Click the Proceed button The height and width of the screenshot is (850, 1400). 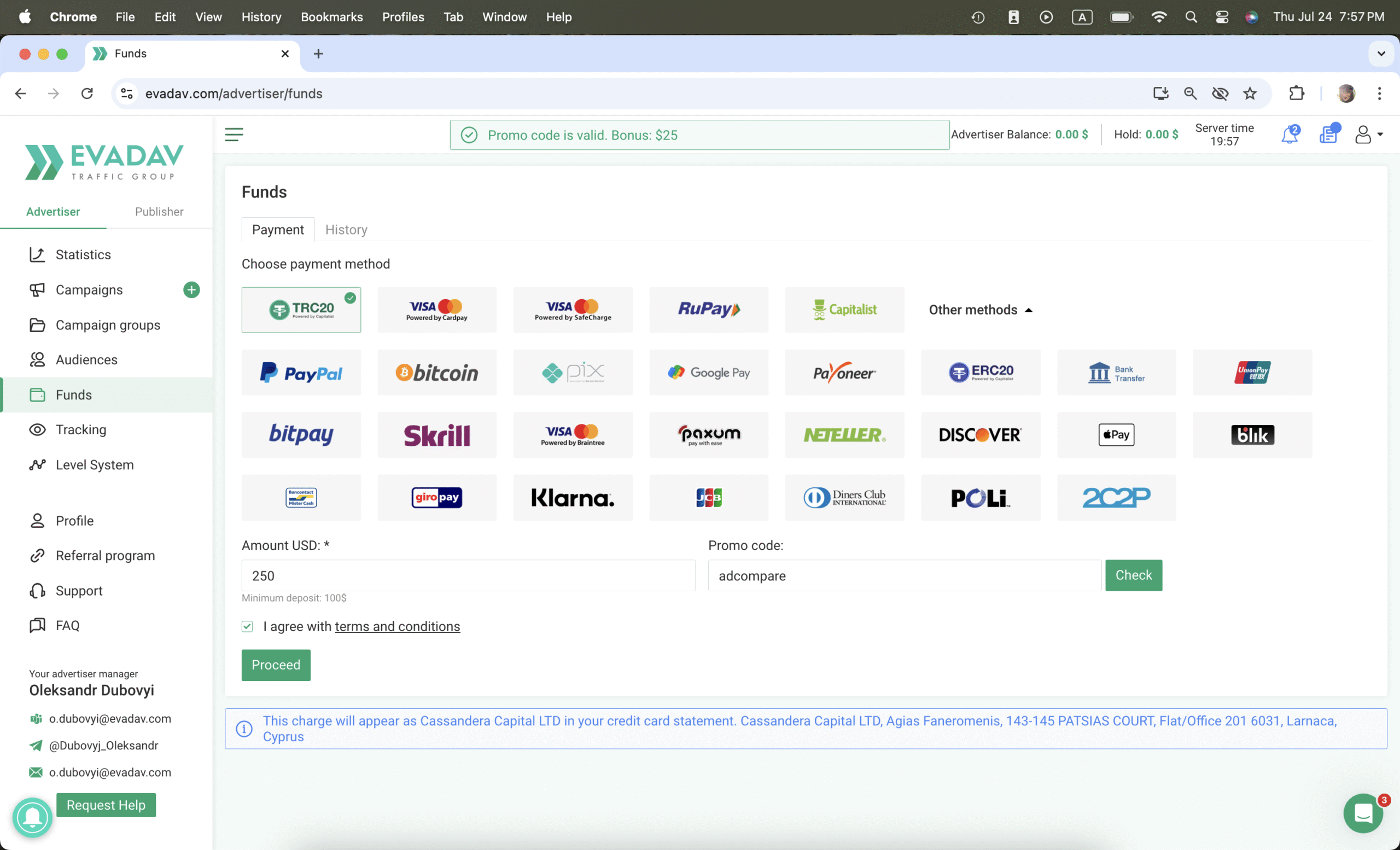coord(276,665)
